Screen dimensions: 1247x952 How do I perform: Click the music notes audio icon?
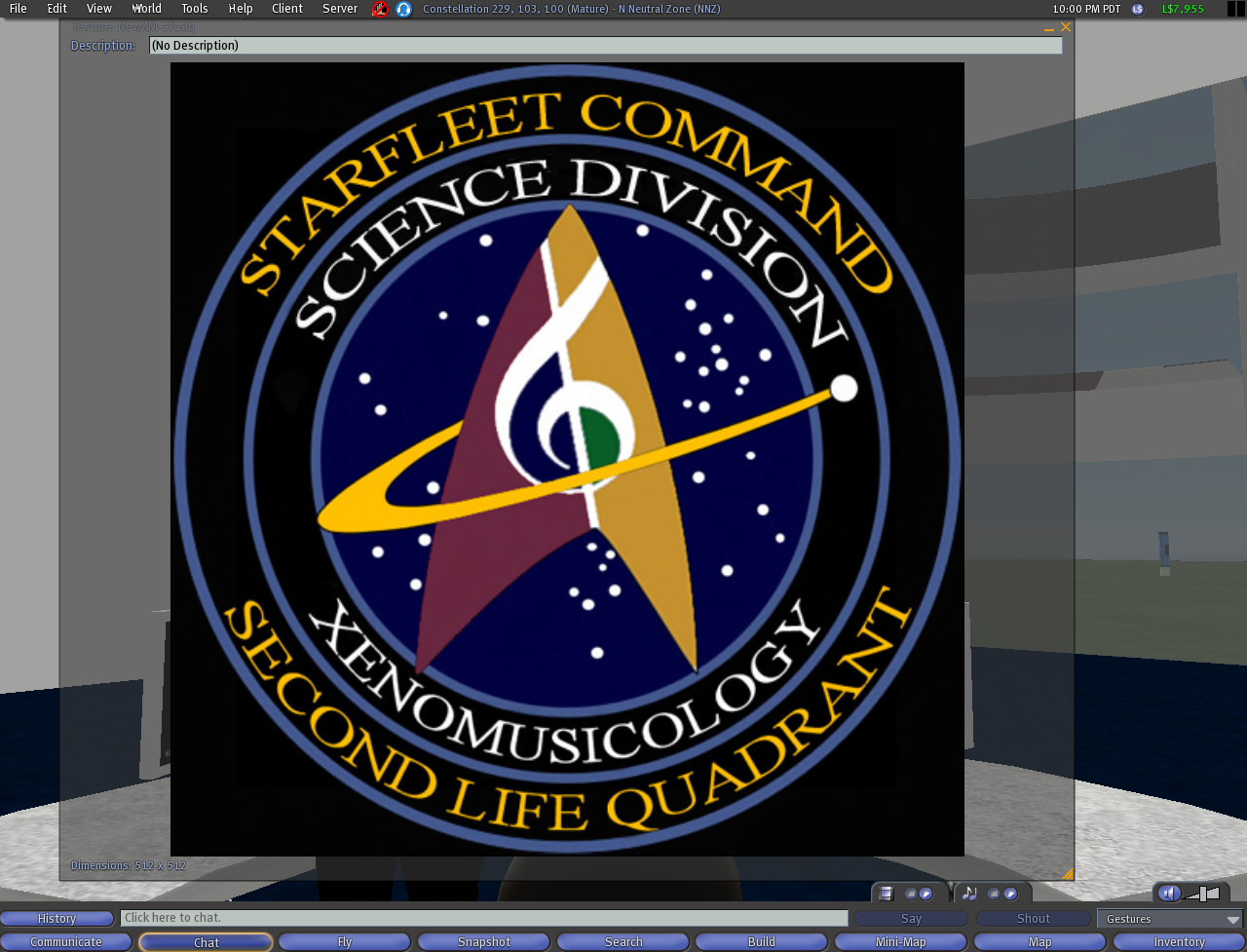point(969,894)
